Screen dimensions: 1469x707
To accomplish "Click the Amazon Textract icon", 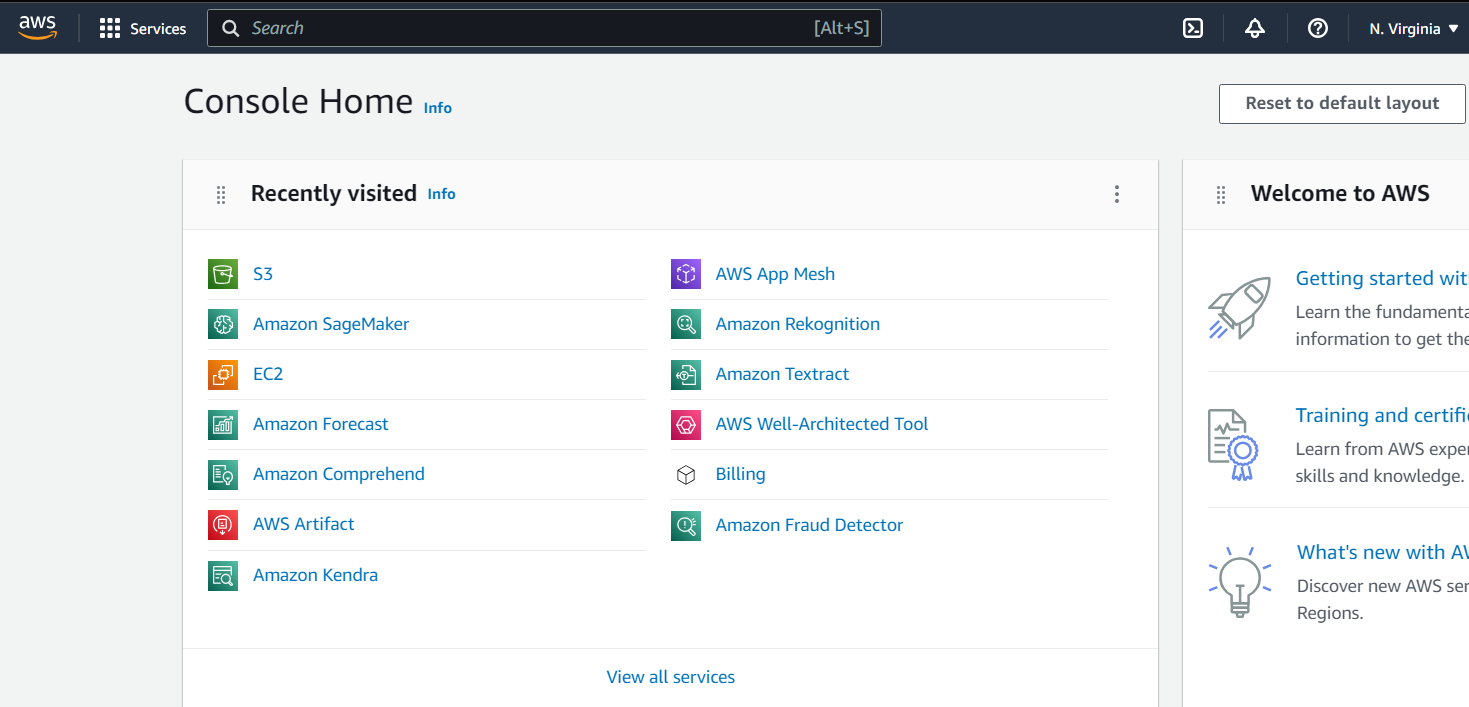I will 686,374.
